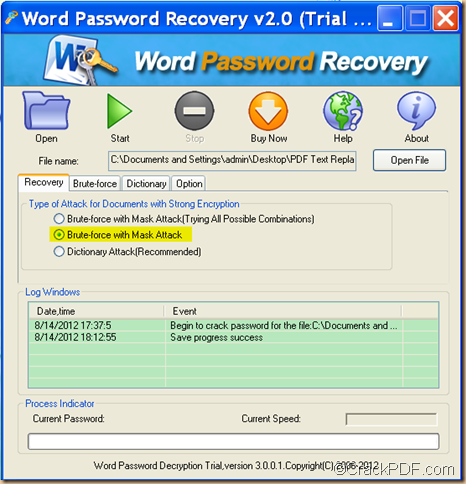Click into the File name path field
Image resolution: width=466 pixels, height=484 pixels.
[232, 160]
